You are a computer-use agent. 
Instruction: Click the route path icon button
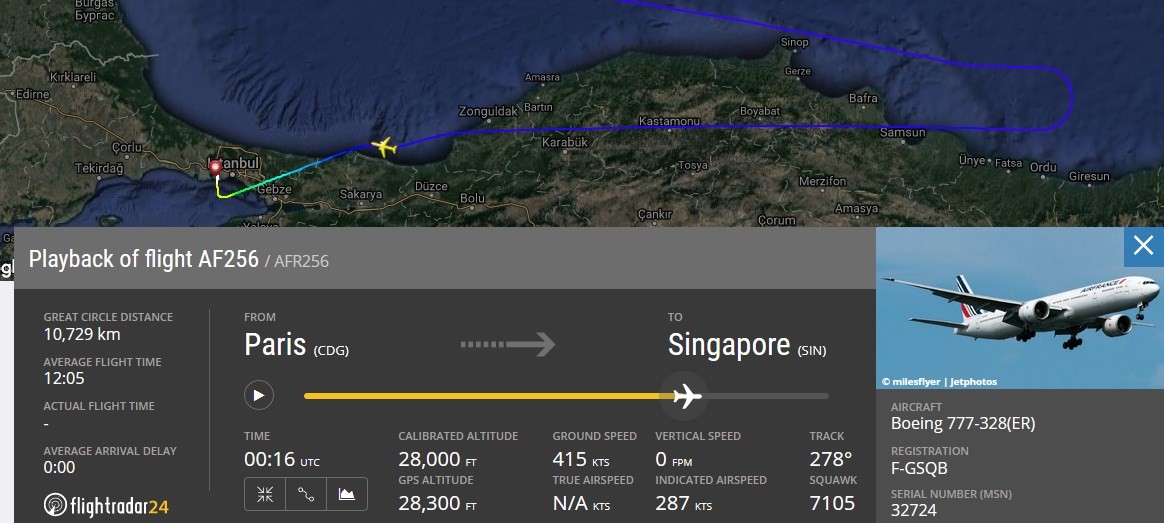306,494
